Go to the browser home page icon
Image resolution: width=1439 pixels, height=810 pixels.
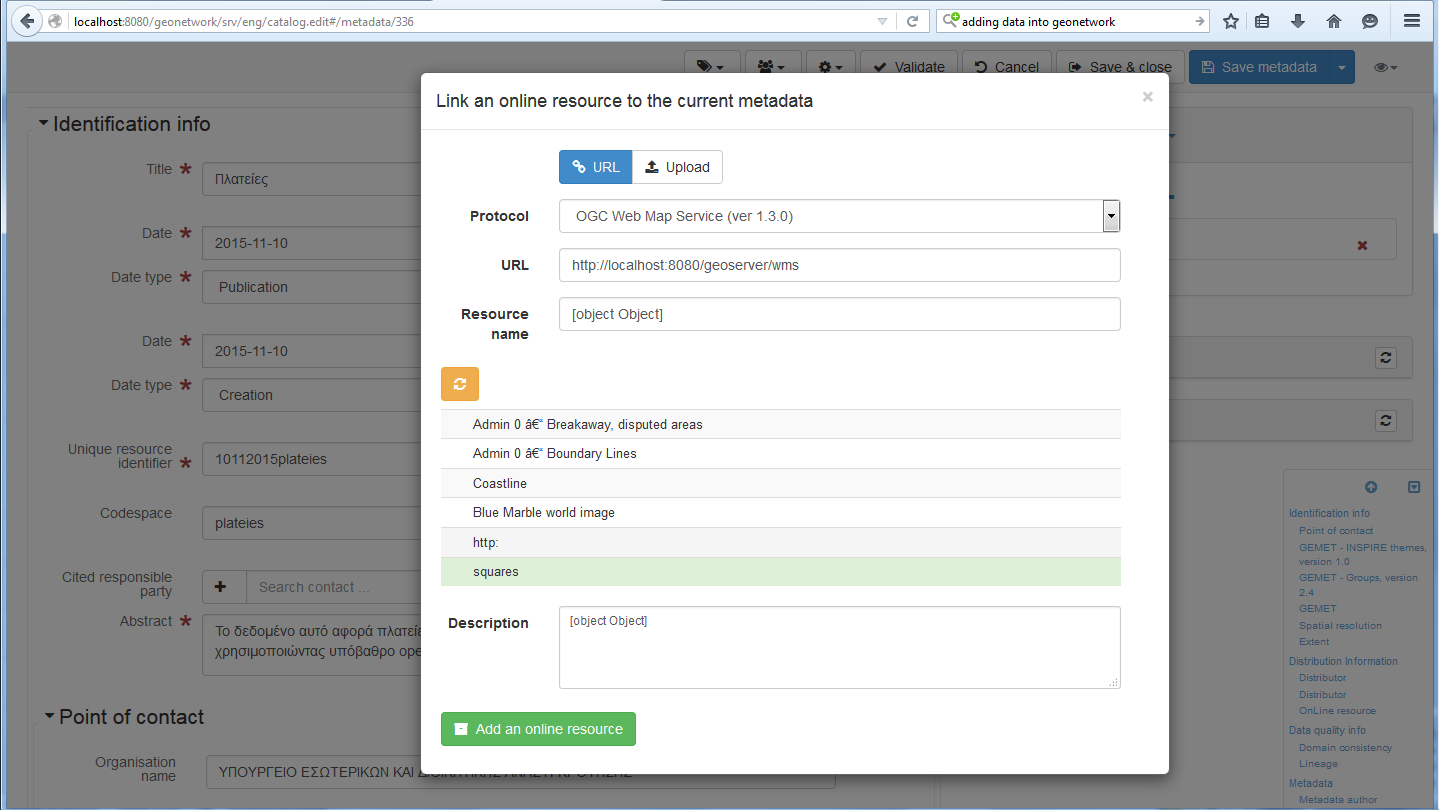pos(1334,21)
